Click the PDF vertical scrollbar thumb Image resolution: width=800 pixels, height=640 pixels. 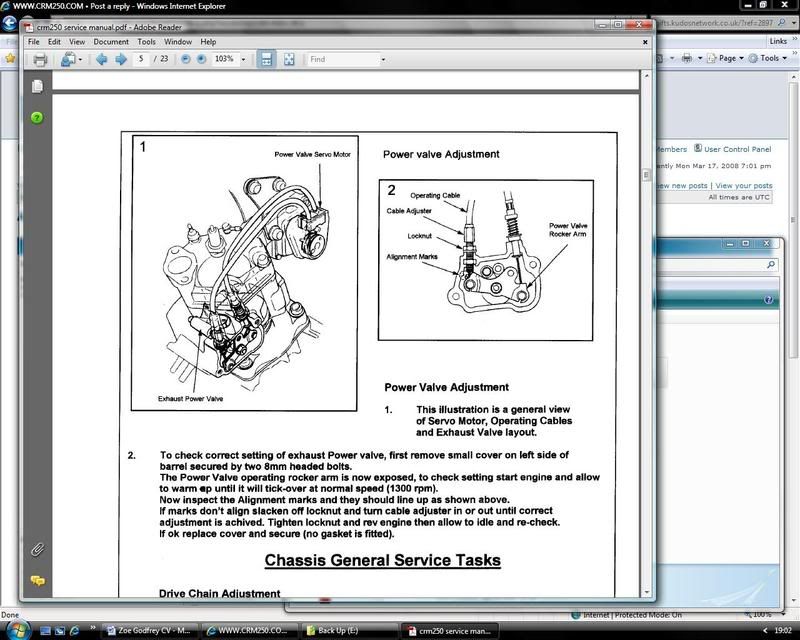pyautogui.click(x=646, y=176)
